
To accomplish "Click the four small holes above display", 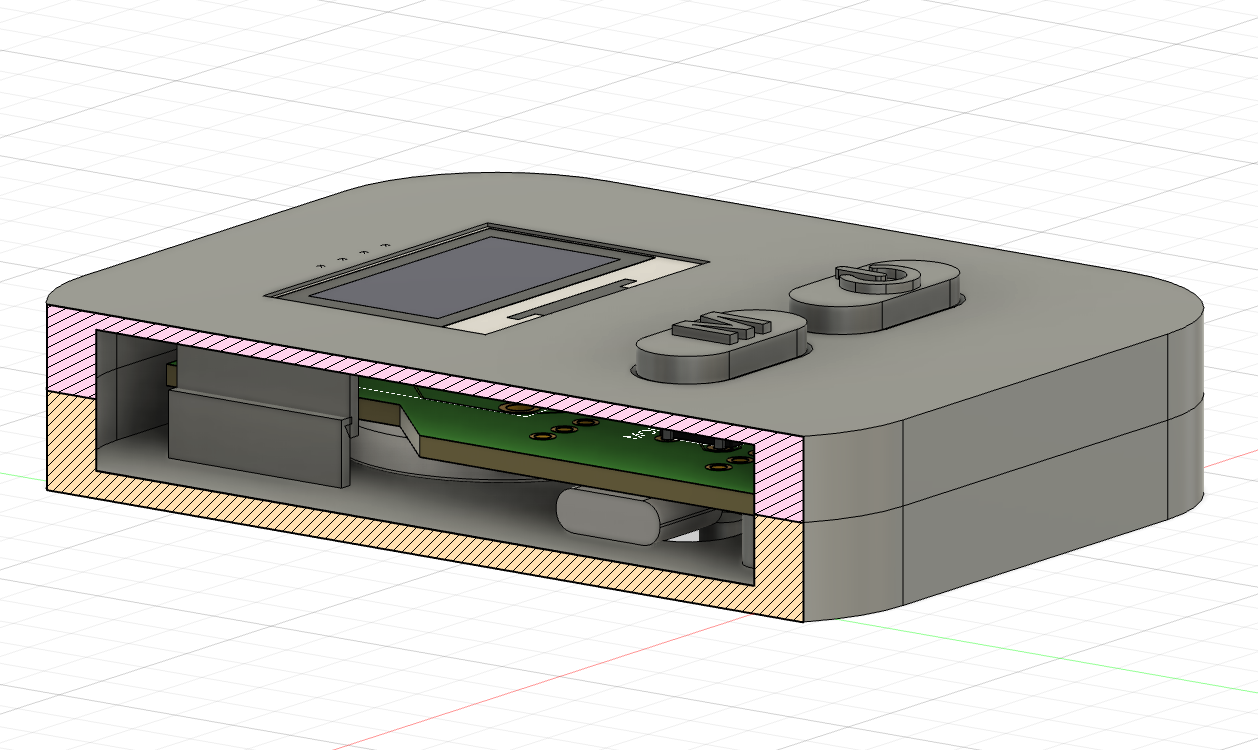I will point(352,255).
